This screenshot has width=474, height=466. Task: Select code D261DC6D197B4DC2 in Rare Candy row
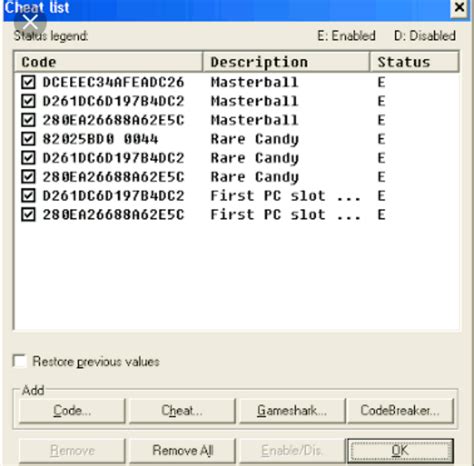(113, 158)
